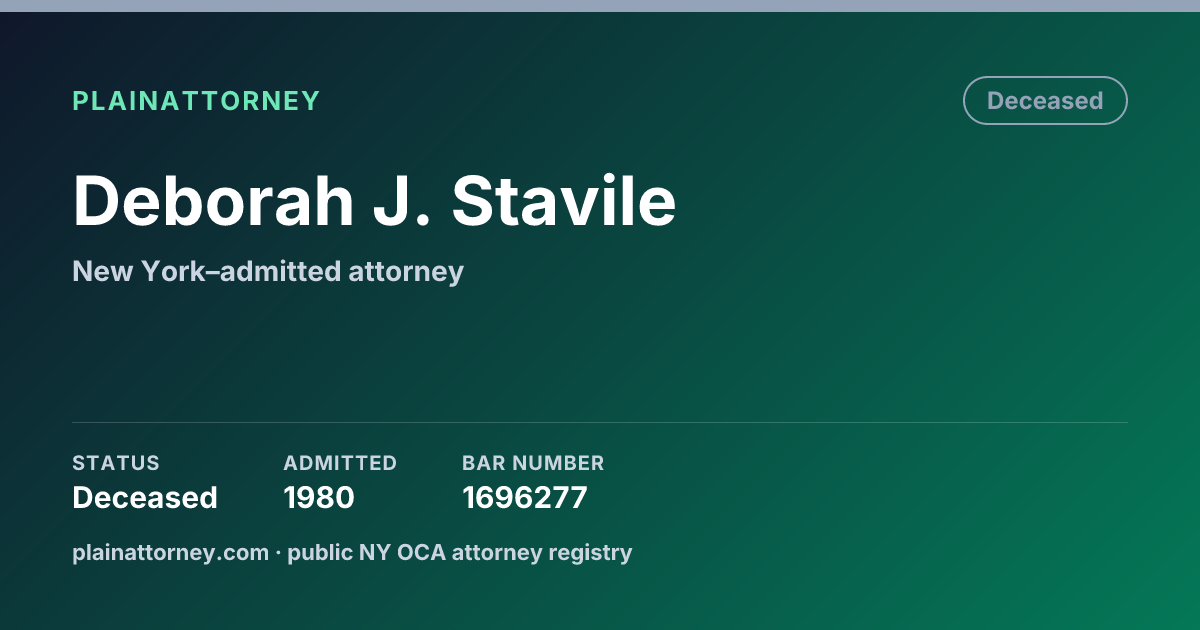Image resolution: width=1200 pixels, height=630 pixels.
Task: Open the plainattorney.com footer link
Action: pyautogui.click(x=171, y=552)
